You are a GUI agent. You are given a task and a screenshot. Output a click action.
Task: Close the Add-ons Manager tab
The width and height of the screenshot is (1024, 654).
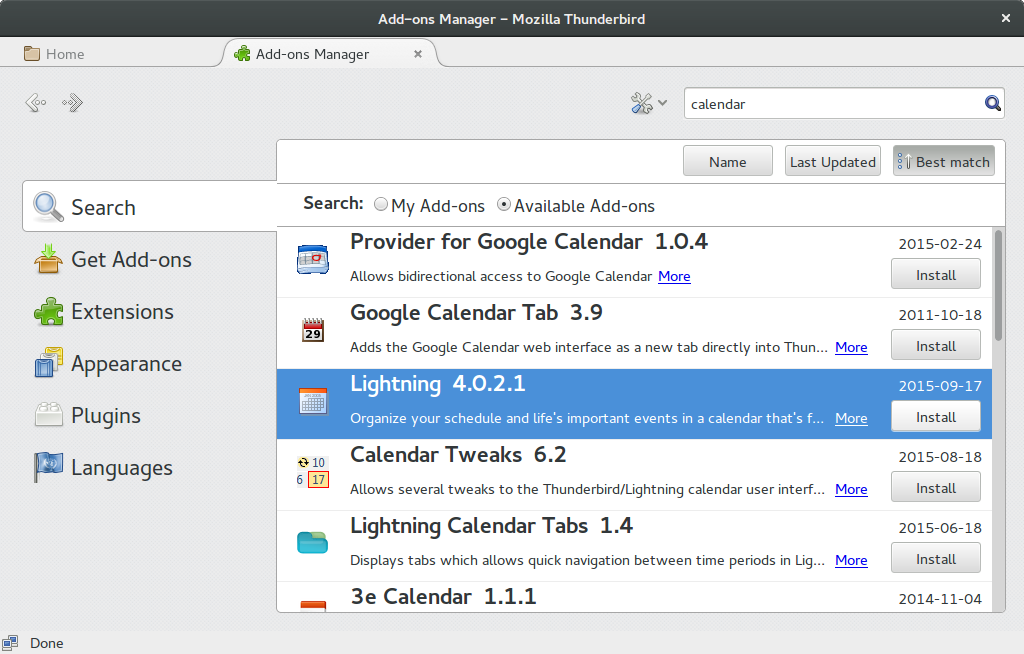pos(418,54)
